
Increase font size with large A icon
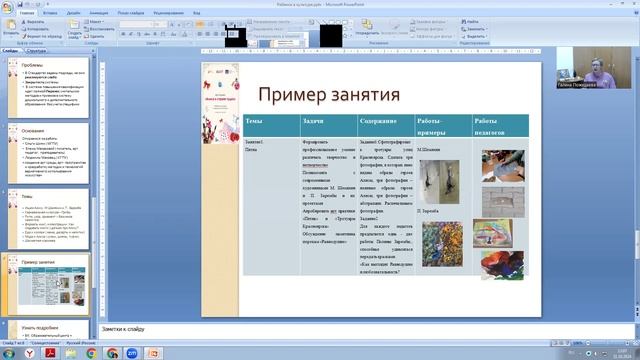(172, 24)
